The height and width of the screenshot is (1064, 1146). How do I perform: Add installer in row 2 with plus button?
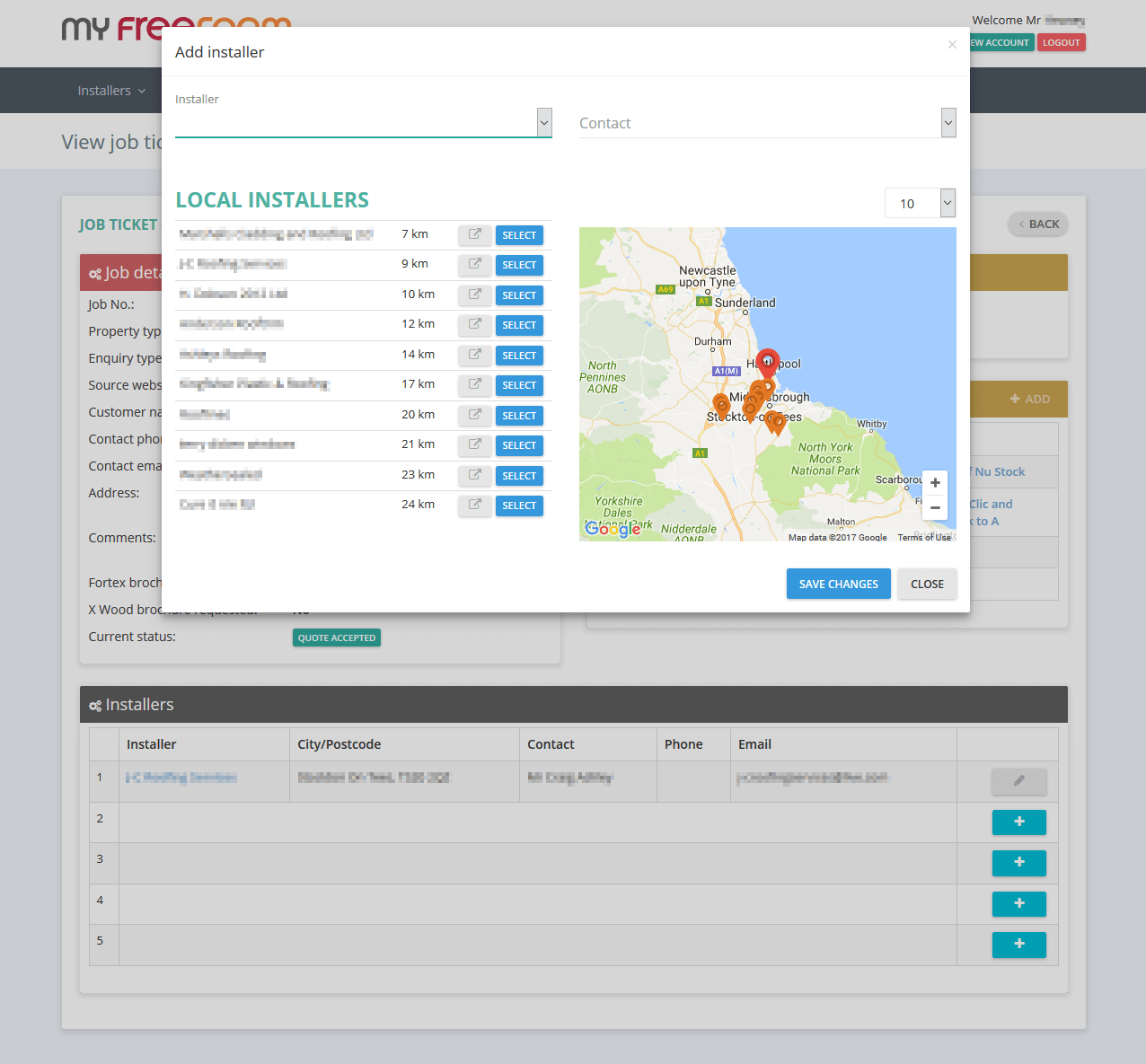point(1018,822)
